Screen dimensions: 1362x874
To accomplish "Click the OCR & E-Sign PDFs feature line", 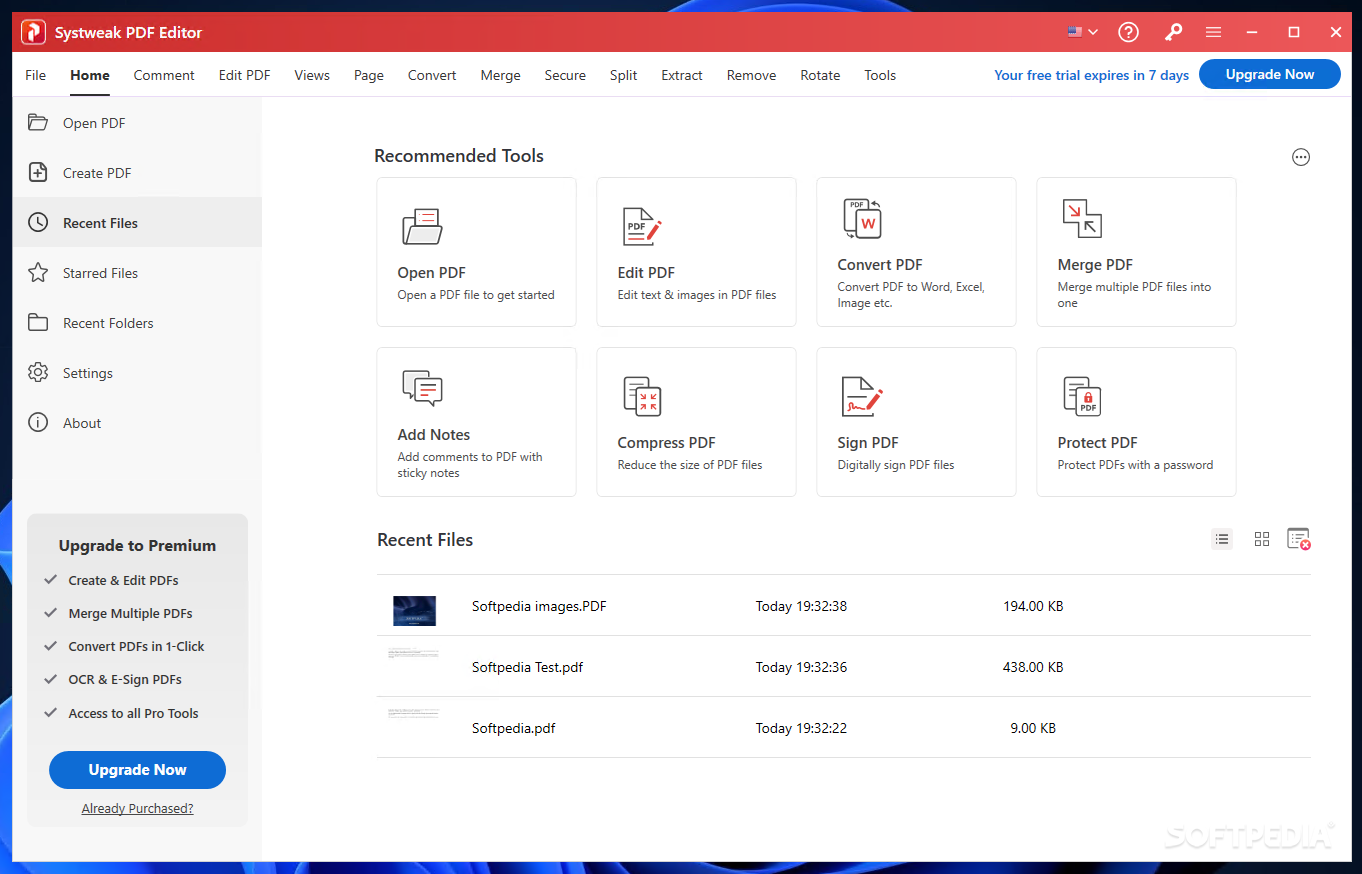I will click(x=125, y=679).
